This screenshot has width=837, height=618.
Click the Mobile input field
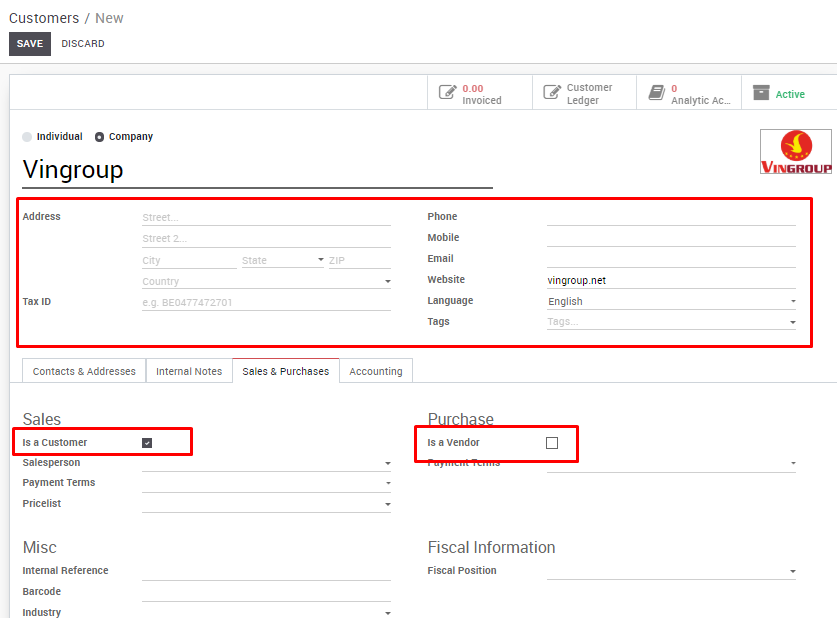point(671,237)
